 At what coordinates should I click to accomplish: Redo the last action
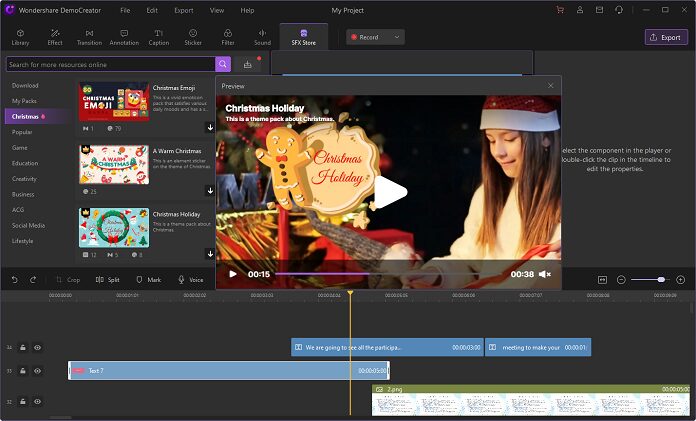coord(33,280)
